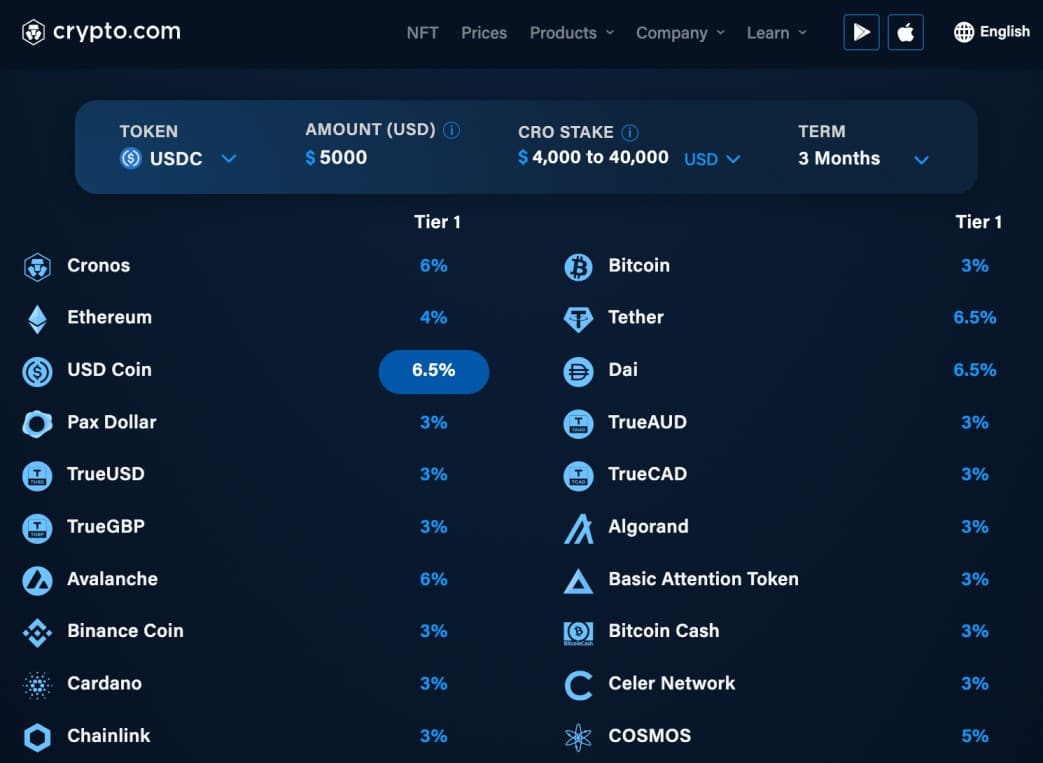
Task: Click the Pax Dollar icon
Action: pyautogui.click(x=37, y=424)
